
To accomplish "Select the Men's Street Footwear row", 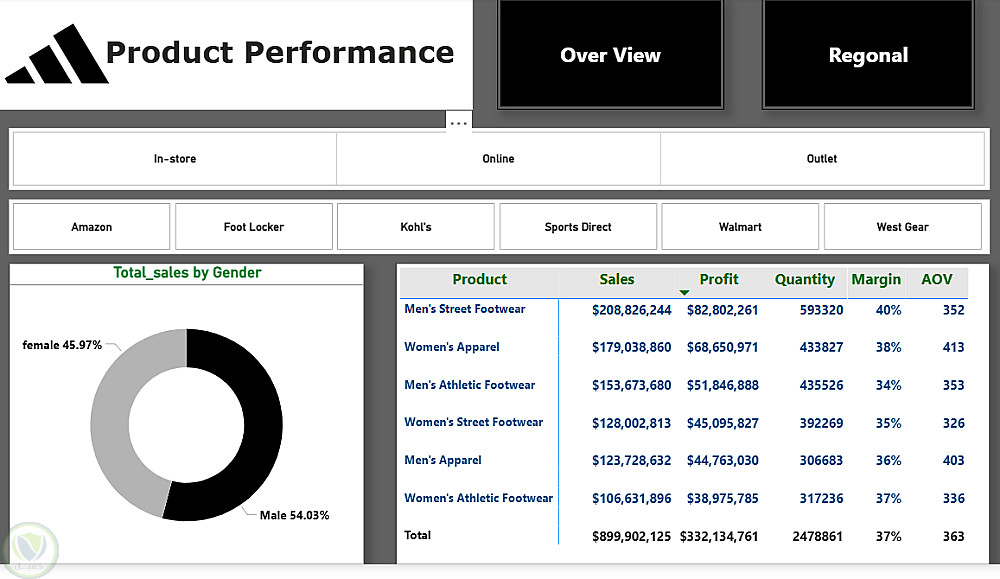I will (465, 309).
